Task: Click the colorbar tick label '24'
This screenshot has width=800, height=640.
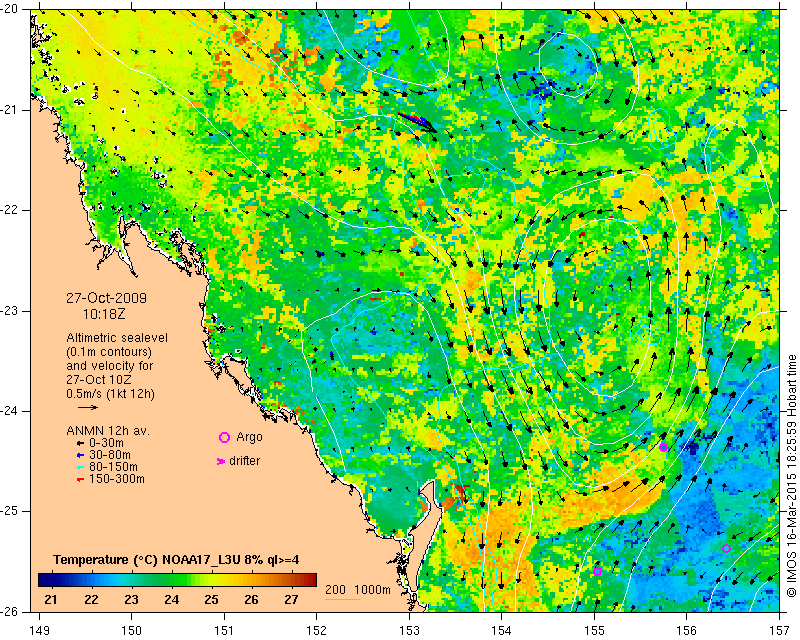Action: 171,599
